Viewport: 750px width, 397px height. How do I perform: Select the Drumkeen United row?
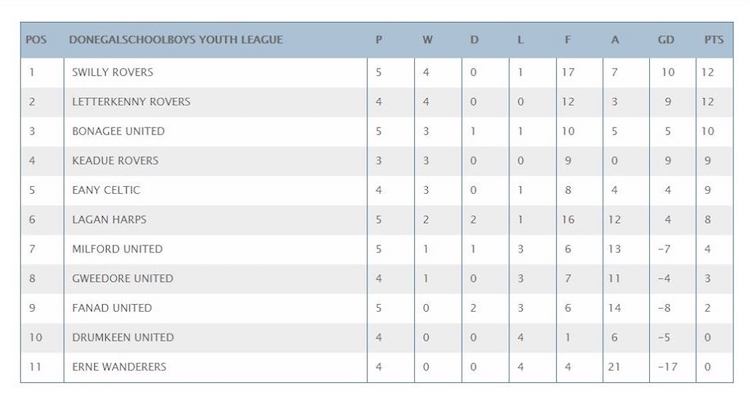[376, 338]
